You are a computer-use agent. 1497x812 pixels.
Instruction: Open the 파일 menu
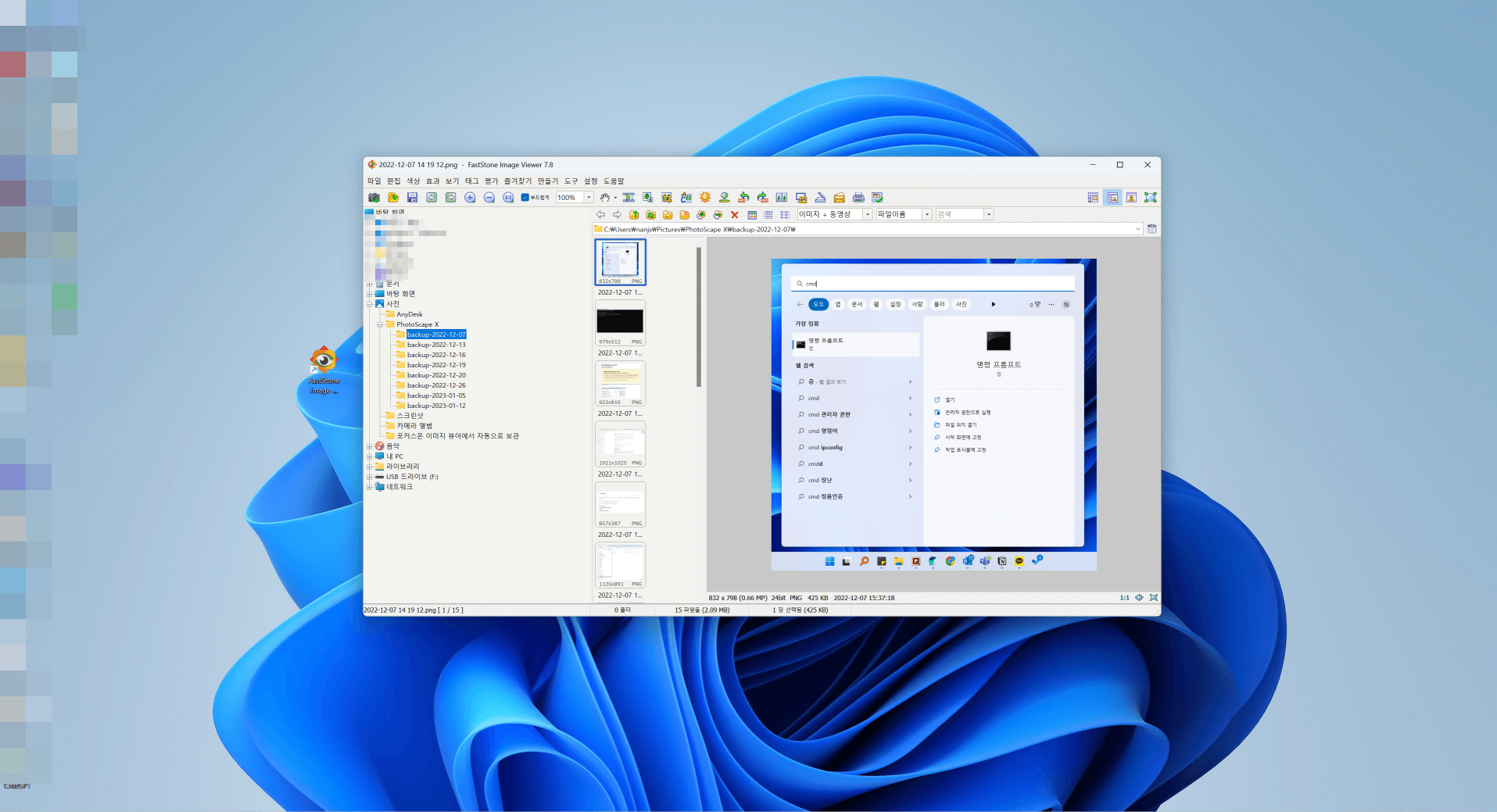pyautogui.click(x=374, y=181)
